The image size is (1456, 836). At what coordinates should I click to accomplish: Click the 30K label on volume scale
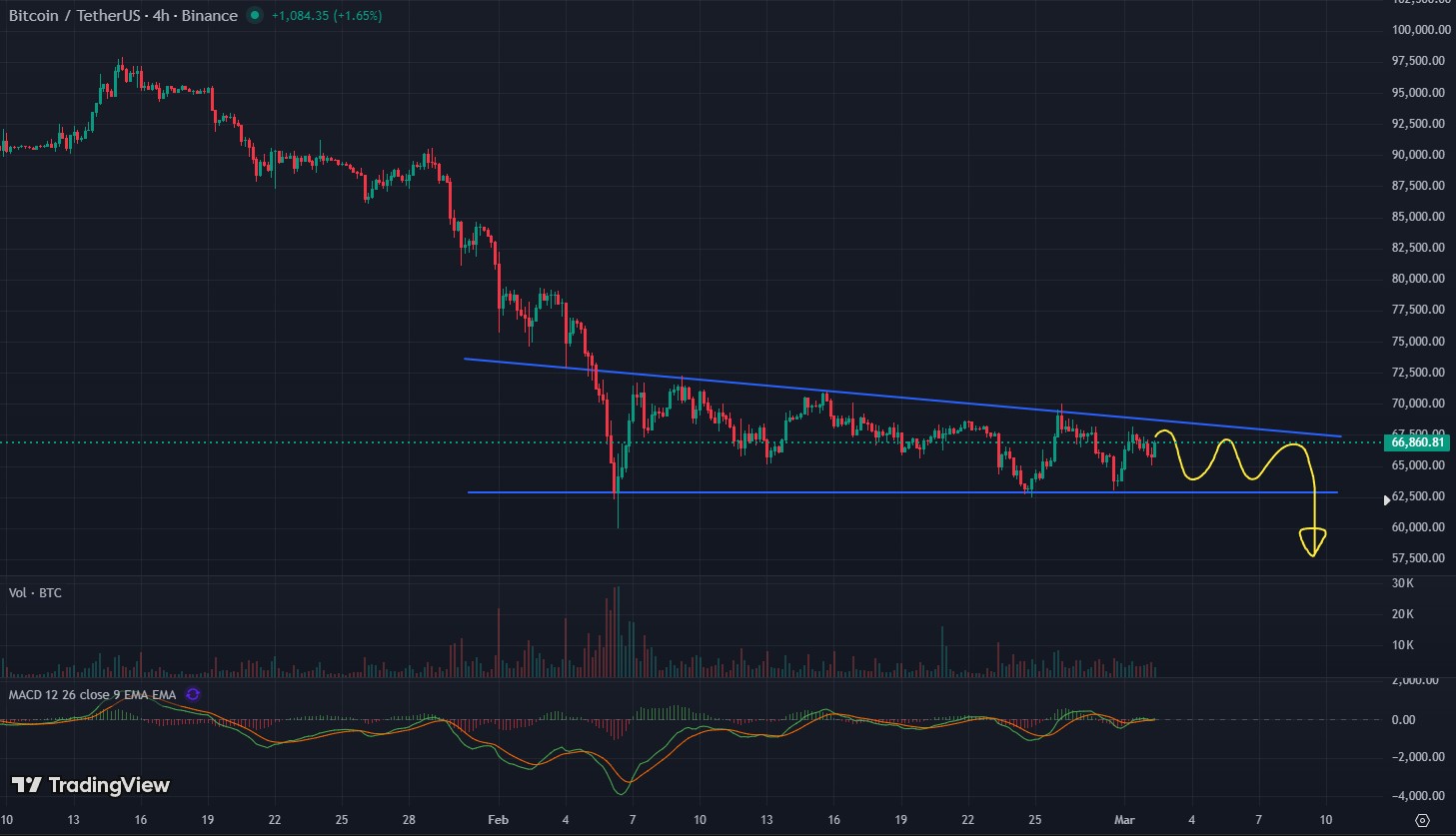[x=1403, y=583]
